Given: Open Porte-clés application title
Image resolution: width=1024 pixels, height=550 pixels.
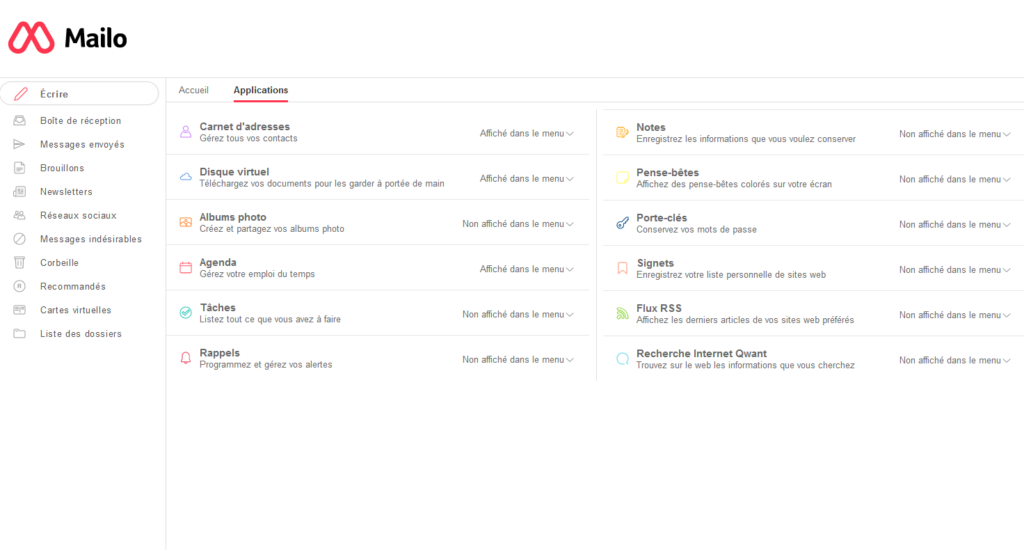Looking at the screenshot, I should coord(662,218).
